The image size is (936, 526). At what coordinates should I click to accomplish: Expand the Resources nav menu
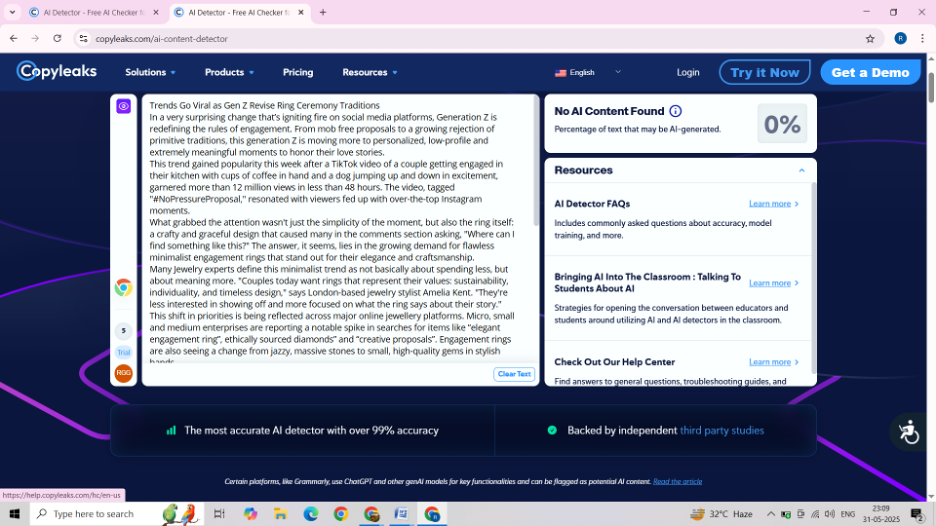point(370,72)
